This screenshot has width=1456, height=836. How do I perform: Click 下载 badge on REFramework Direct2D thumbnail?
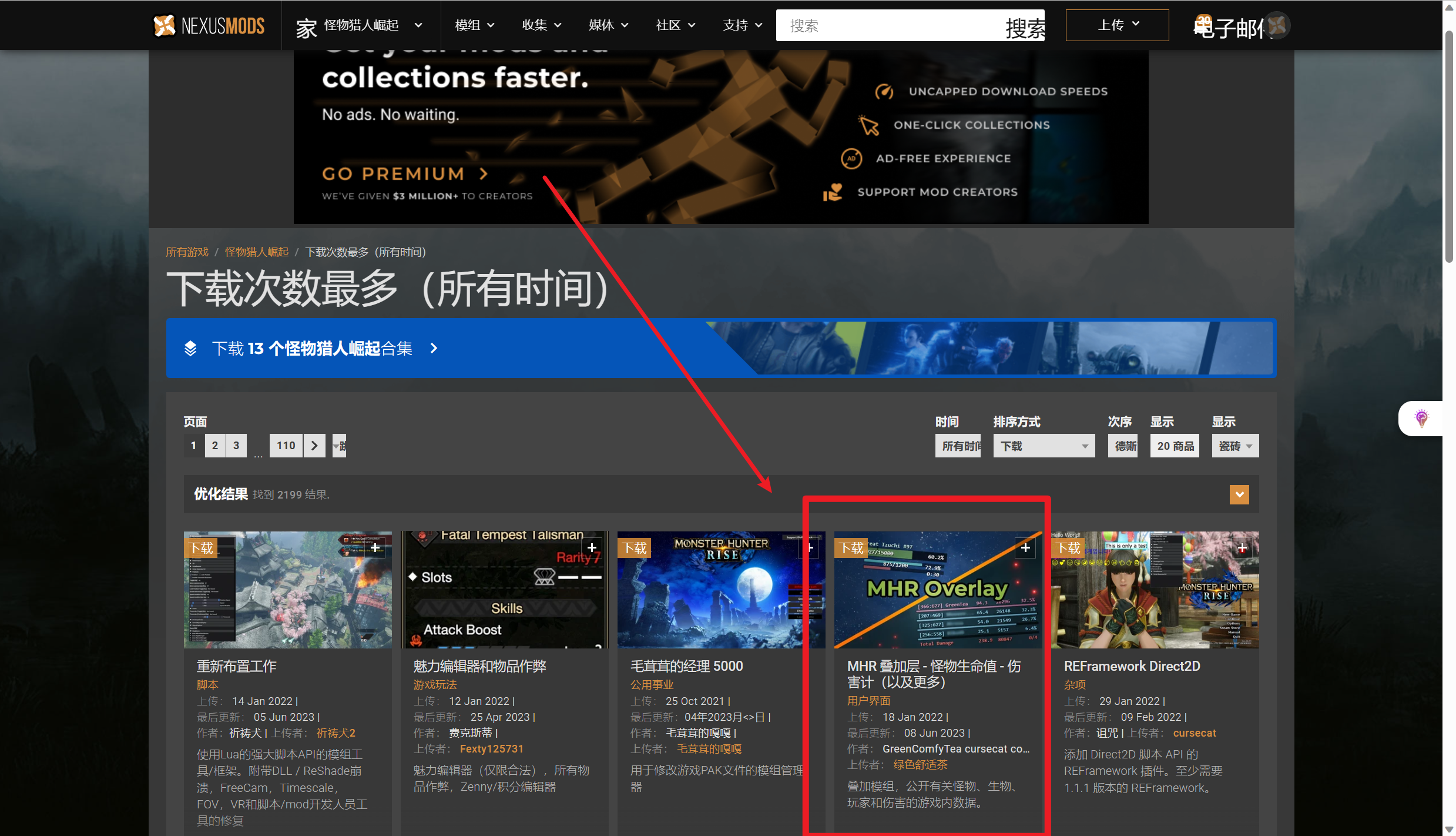click(1068, 548)
